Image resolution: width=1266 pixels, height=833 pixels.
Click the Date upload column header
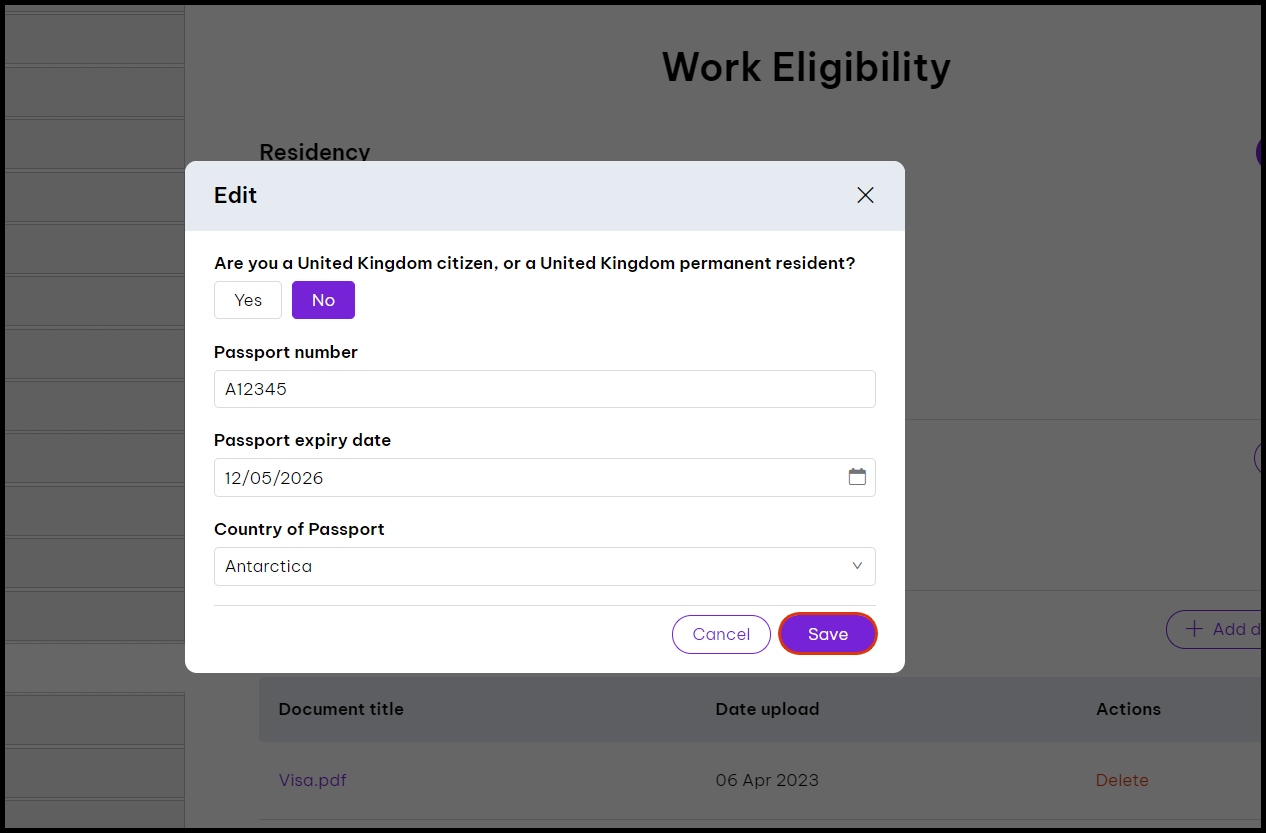[767, 709]
